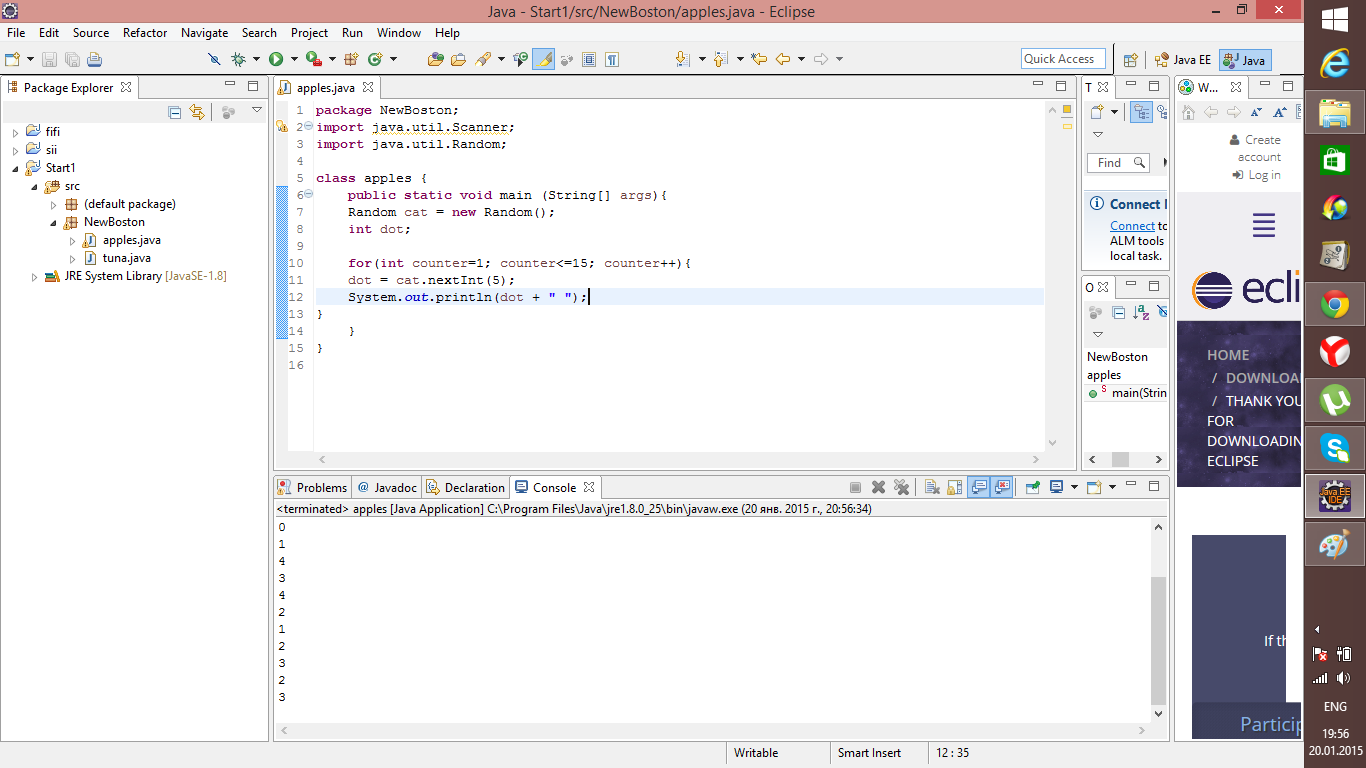Remove all terminated launches in Console view
1366x768 pixels.
(900, 487)
